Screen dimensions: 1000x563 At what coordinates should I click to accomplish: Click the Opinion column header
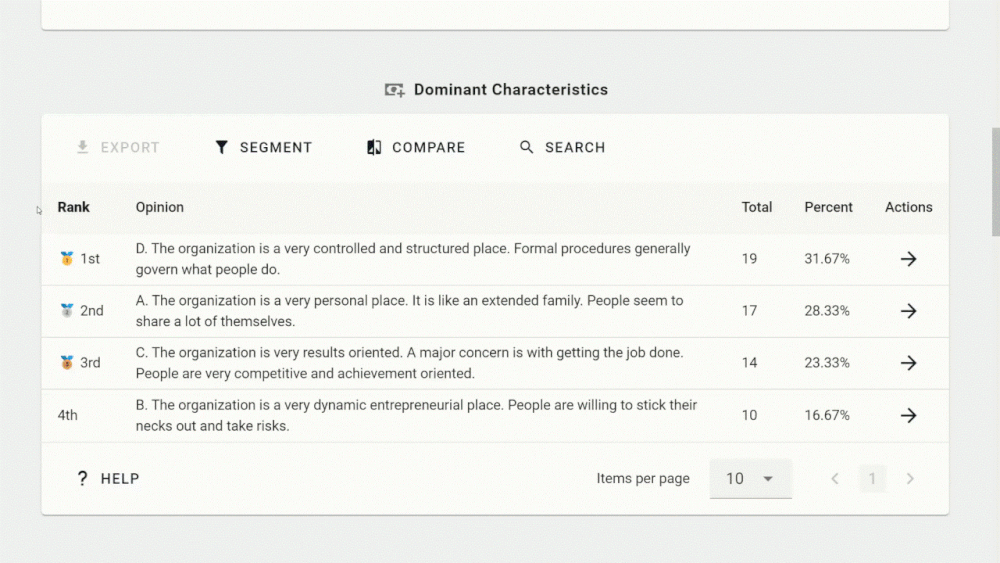pos(160,207)
